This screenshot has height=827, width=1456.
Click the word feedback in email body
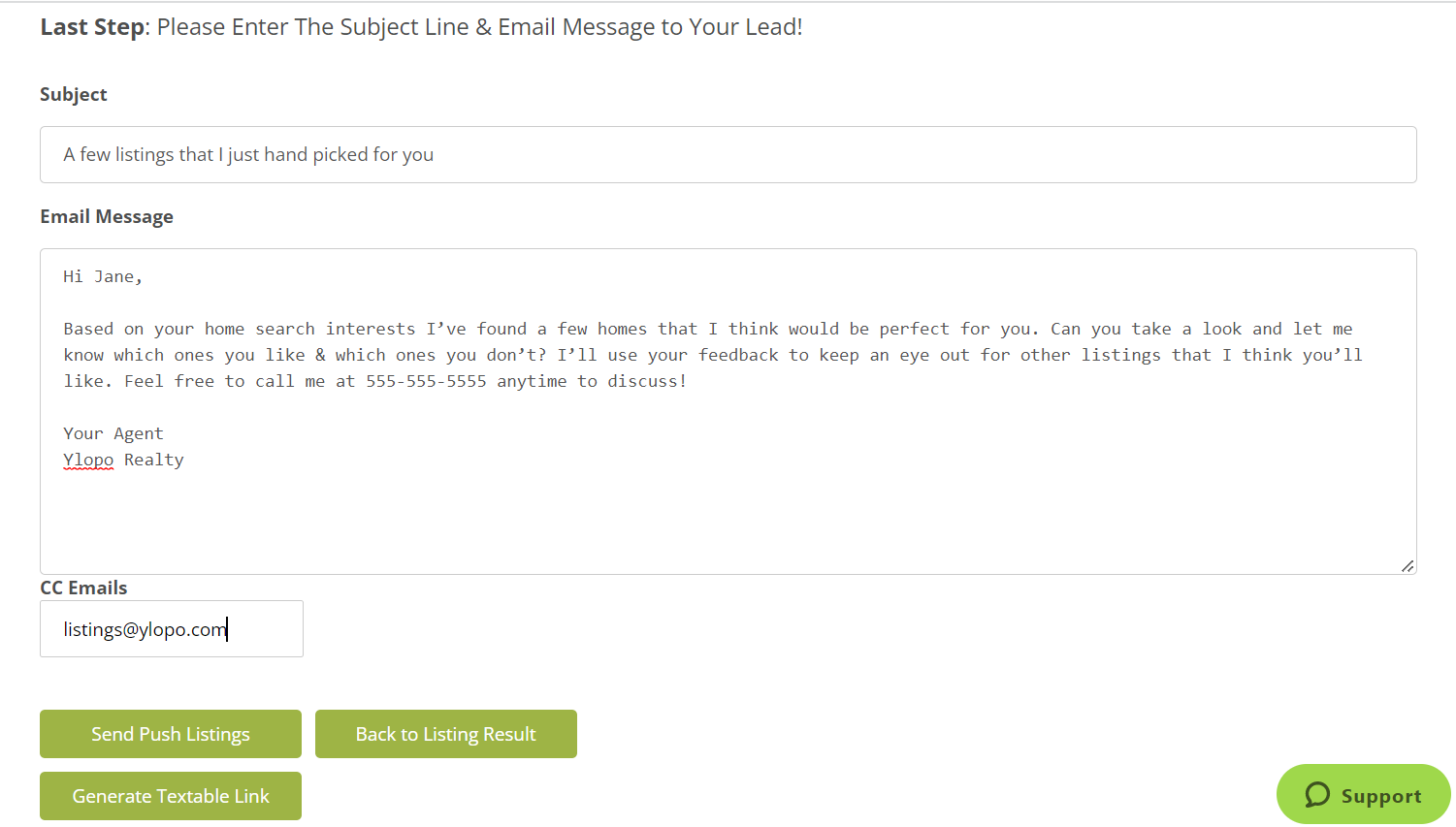(x=738, y=355)
